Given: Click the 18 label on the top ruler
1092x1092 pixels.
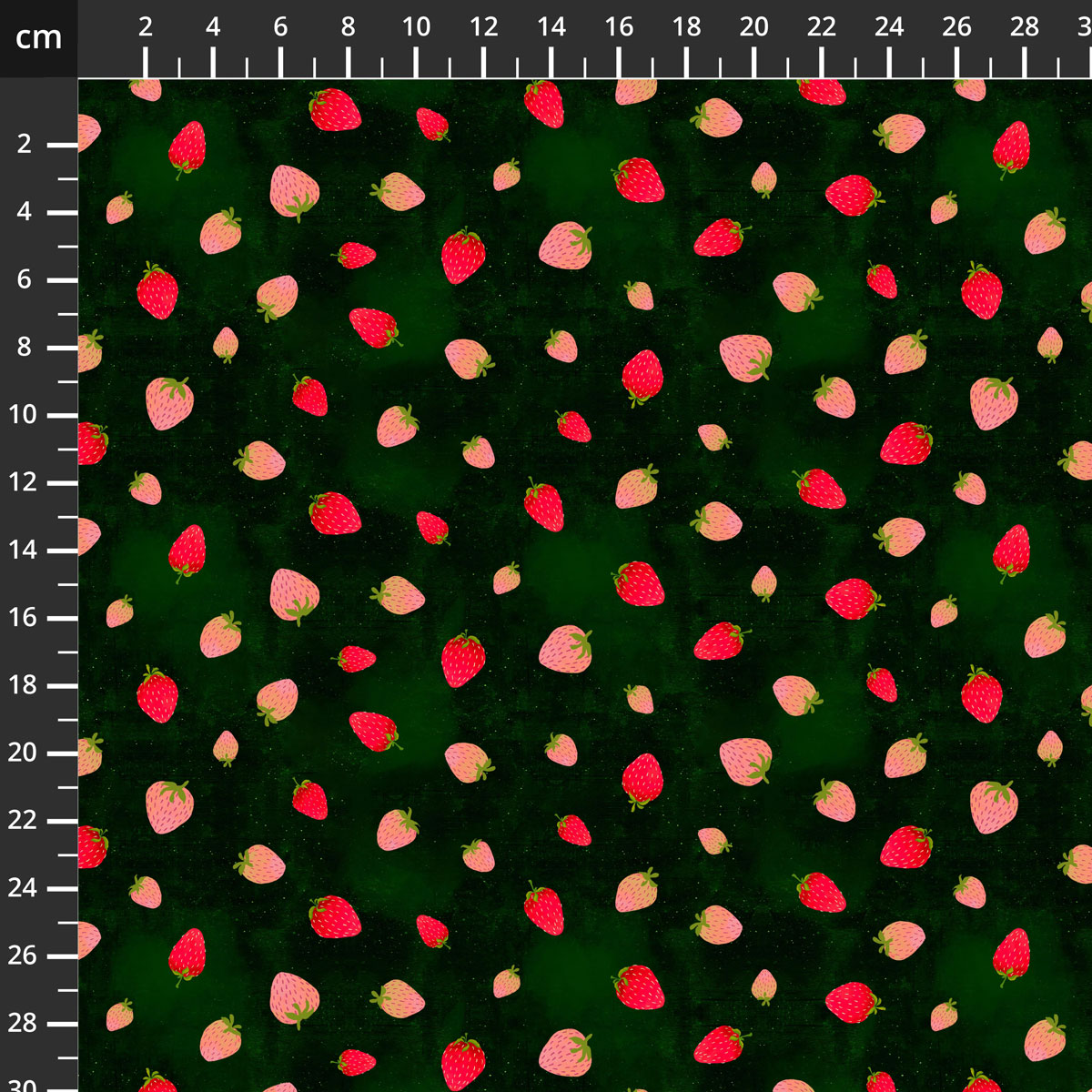Looking at the screenshot, I should click(686, 27).
